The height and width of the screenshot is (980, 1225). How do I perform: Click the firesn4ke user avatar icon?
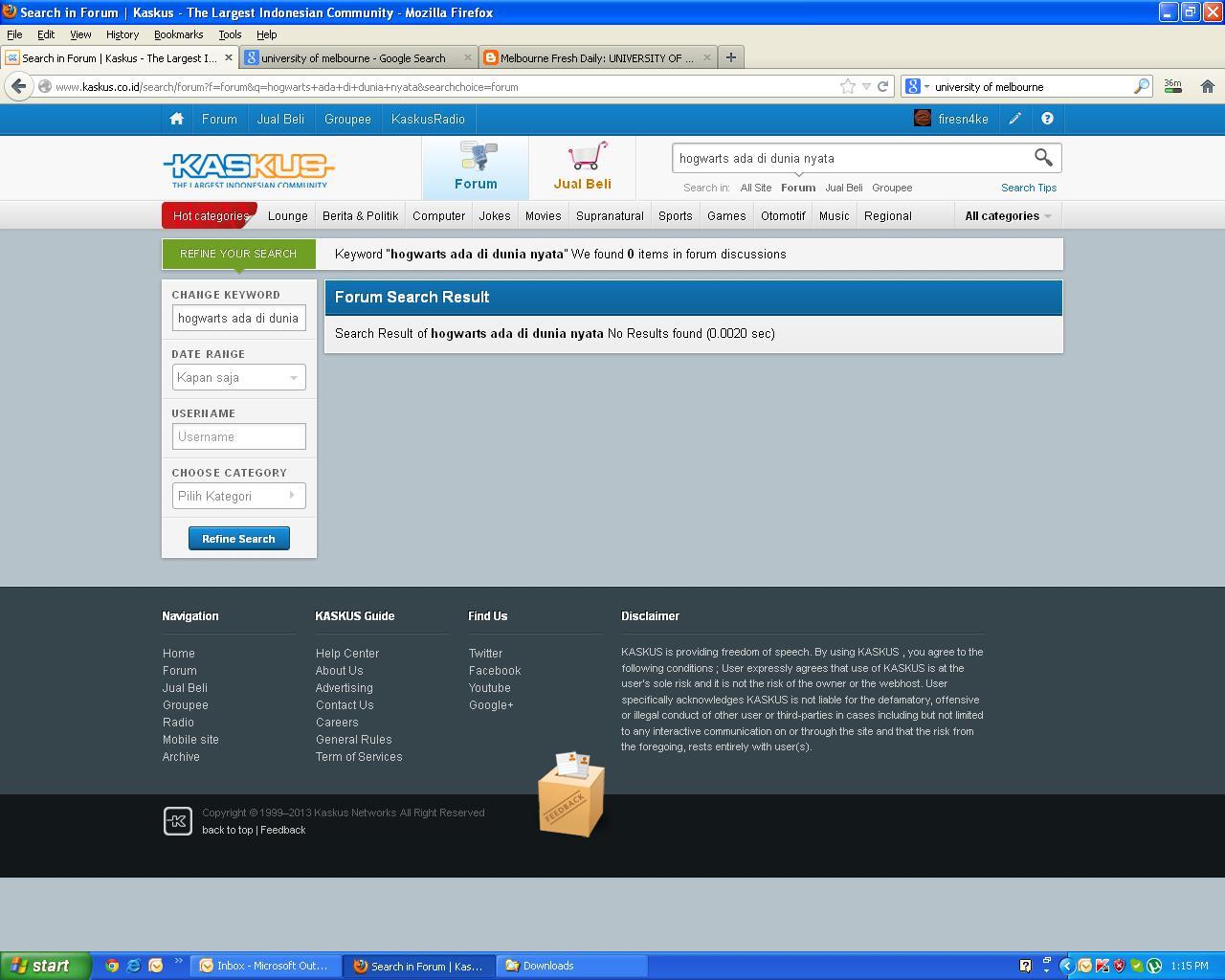pos(923,119)
